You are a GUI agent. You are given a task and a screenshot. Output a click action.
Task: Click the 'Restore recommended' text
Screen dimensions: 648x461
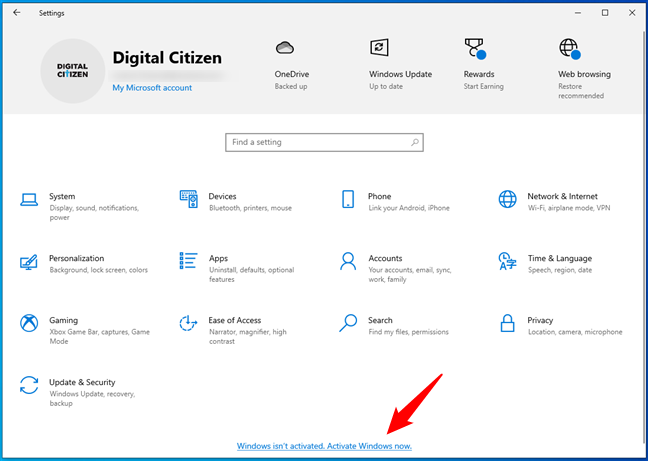pos(581,91)
